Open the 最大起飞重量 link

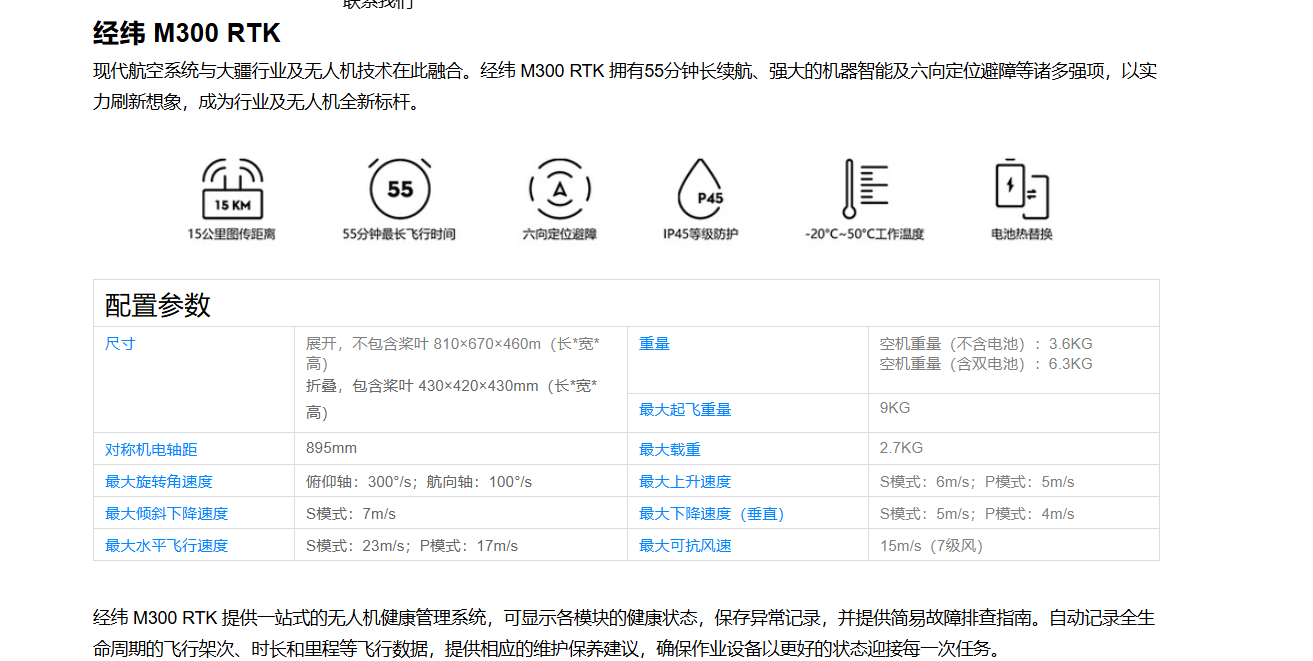685,410
